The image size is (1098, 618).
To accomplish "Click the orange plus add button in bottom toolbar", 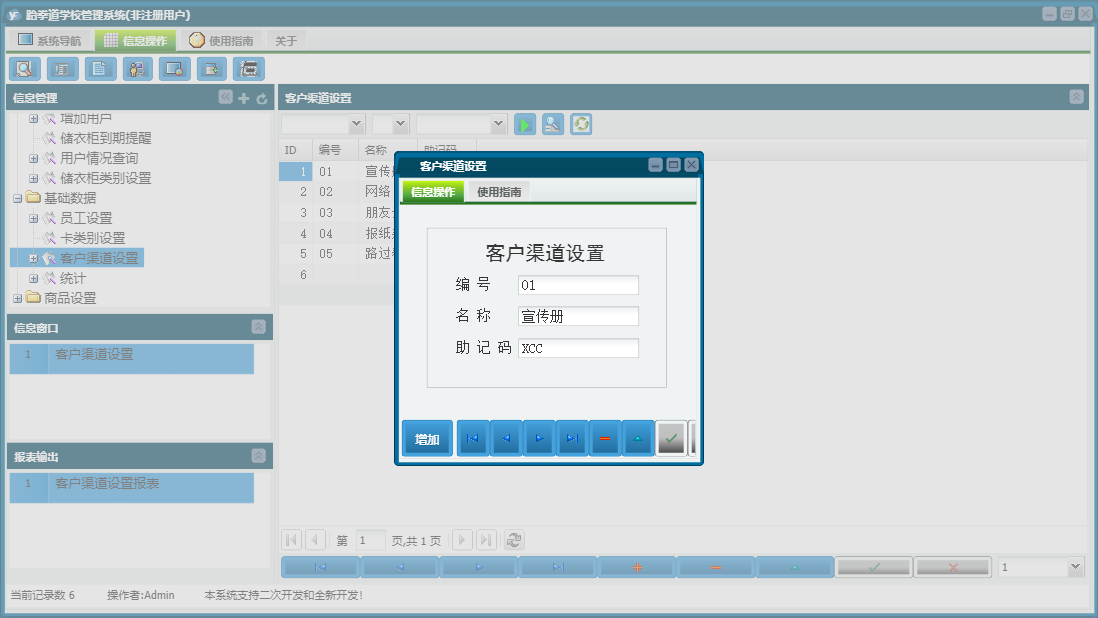I will [x=637, y=567].
